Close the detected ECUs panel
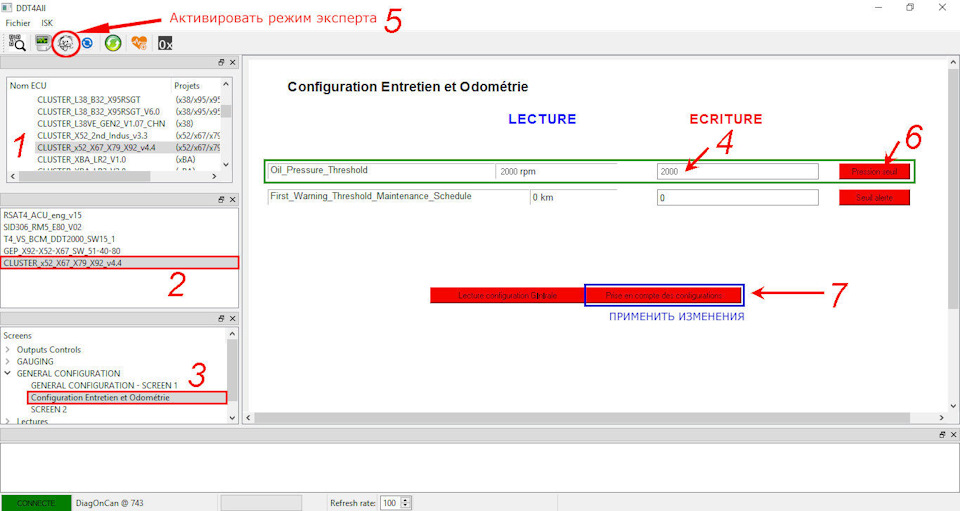960x511 pixels. coord(233,200)
